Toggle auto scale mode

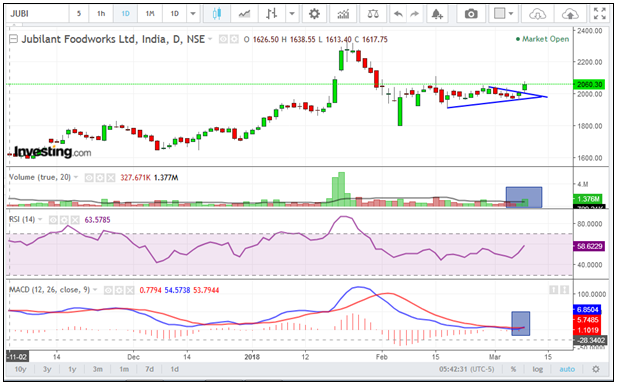(567, 369)
